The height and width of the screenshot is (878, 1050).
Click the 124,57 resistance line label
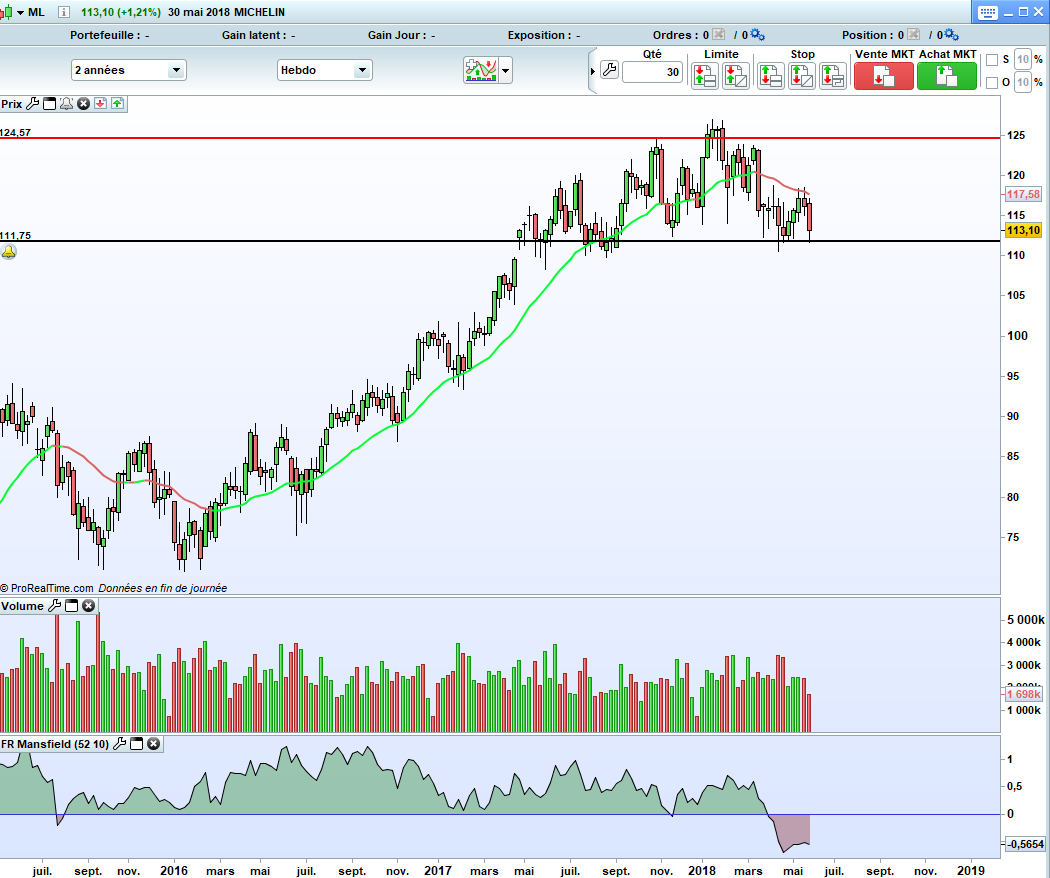point(15,133)
